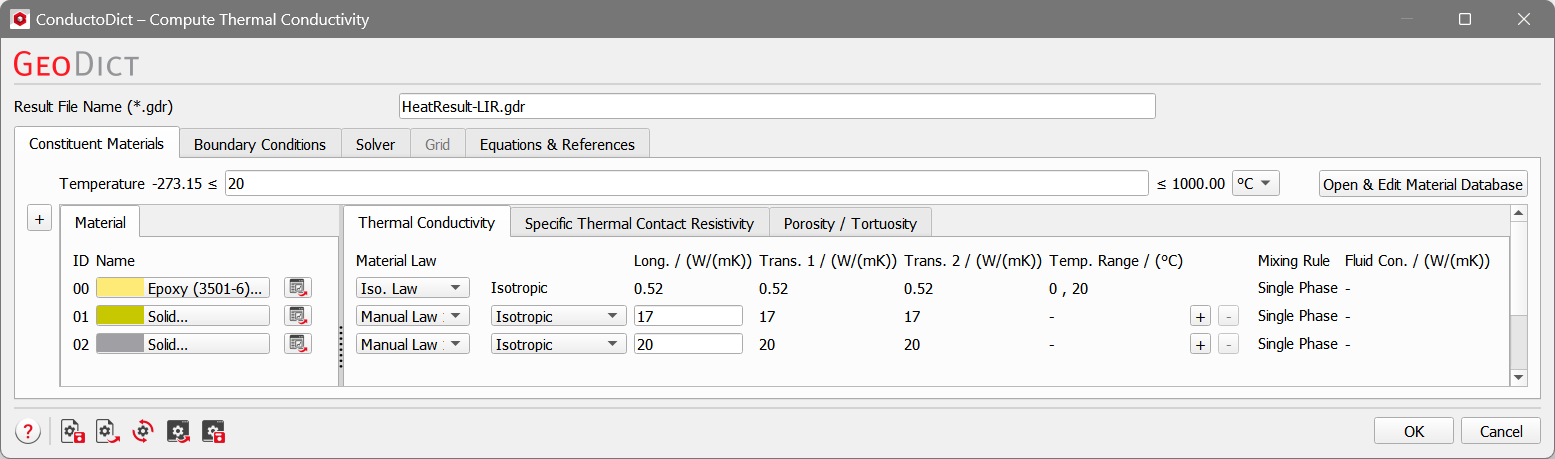Image resolution: width=1555 pixels, height=459 pixels.
Task: Remove temperature range for material 01
Action: [1229, 316]
